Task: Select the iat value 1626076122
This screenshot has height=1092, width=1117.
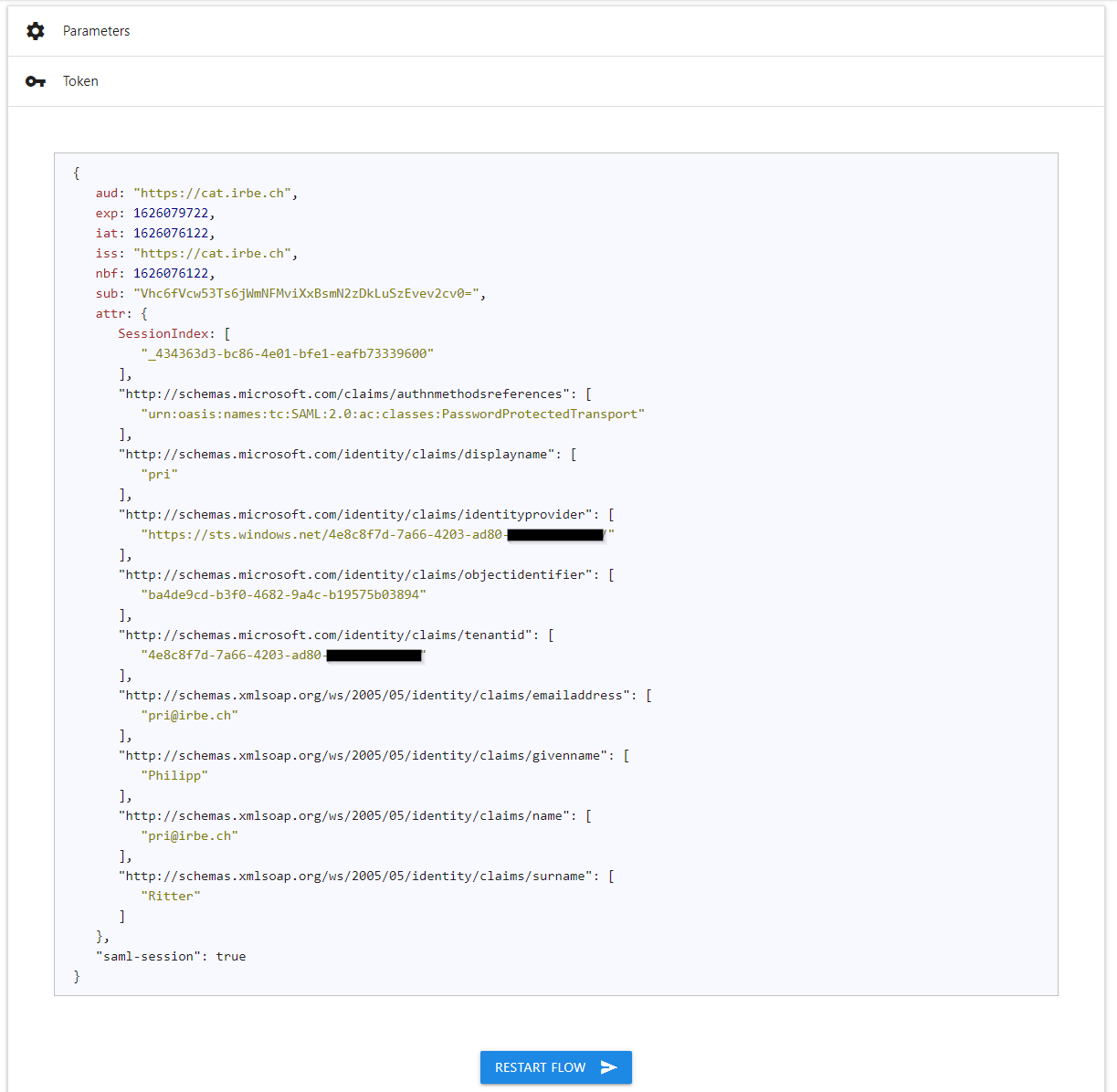Action: click(x=171, y=233)
